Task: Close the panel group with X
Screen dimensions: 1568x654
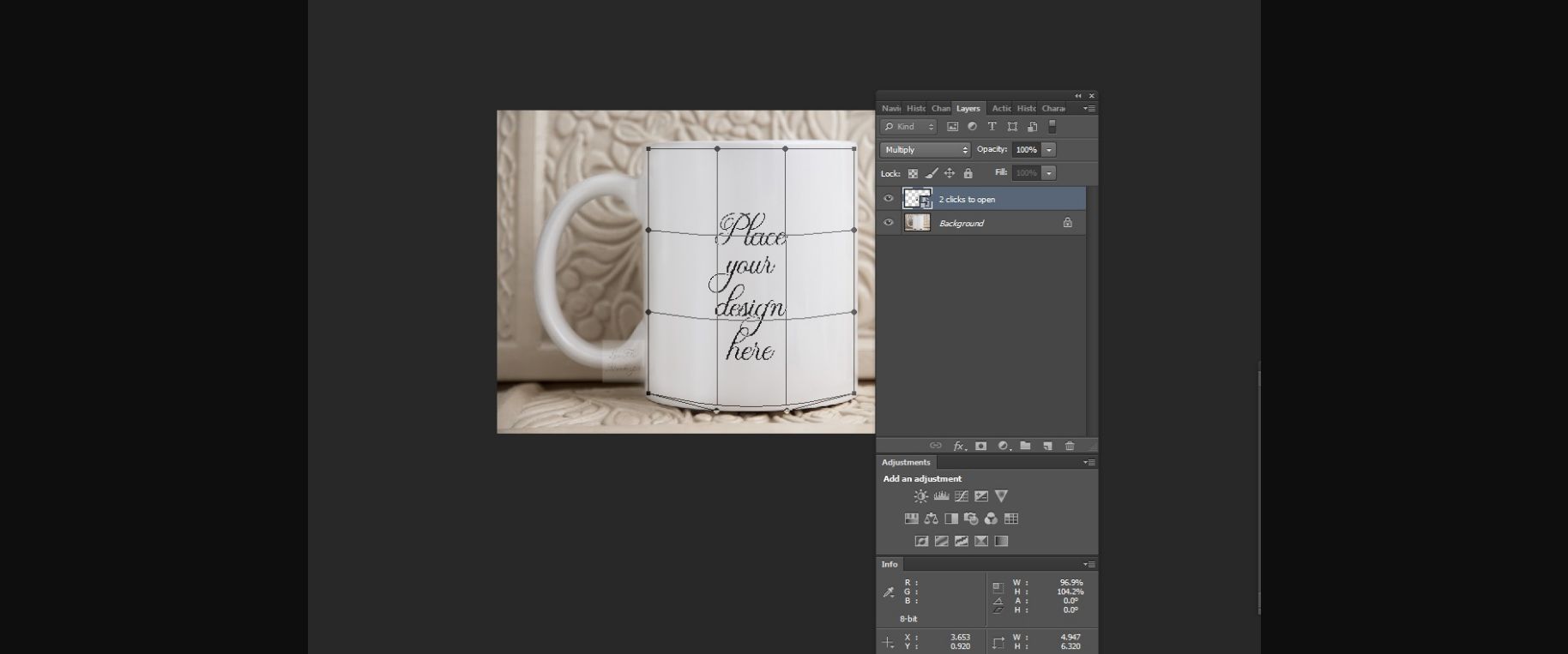Action: coord(1091,96)
